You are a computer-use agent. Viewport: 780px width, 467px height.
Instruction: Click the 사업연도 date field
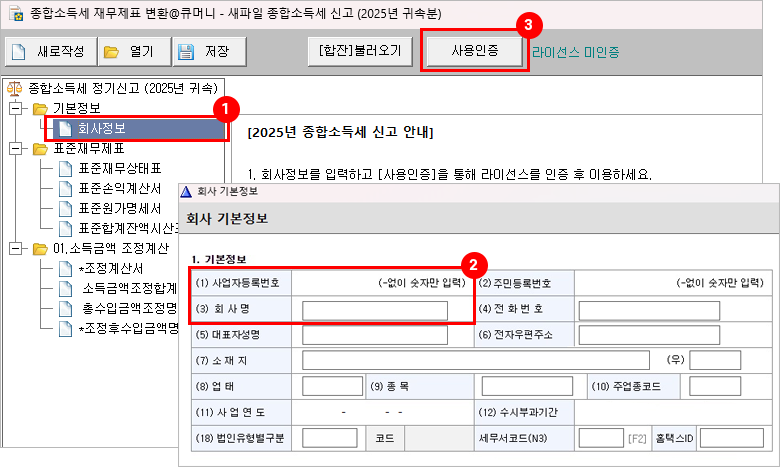(381, 412)
